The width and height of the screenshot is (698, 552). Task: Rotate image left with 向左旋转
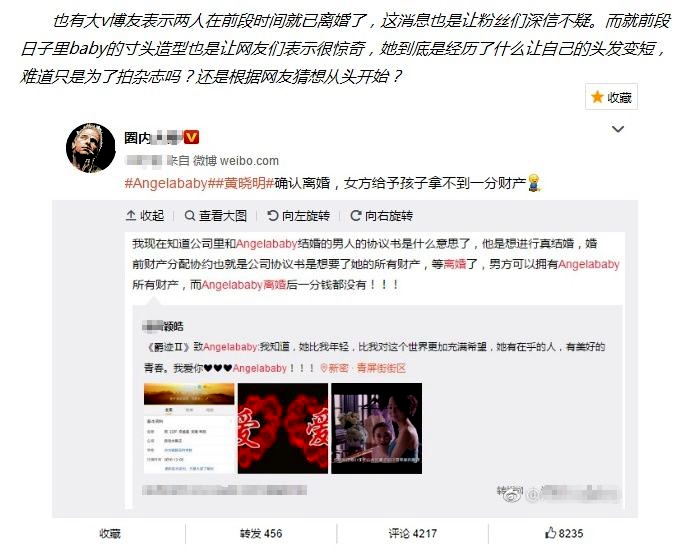pos(298,216)
